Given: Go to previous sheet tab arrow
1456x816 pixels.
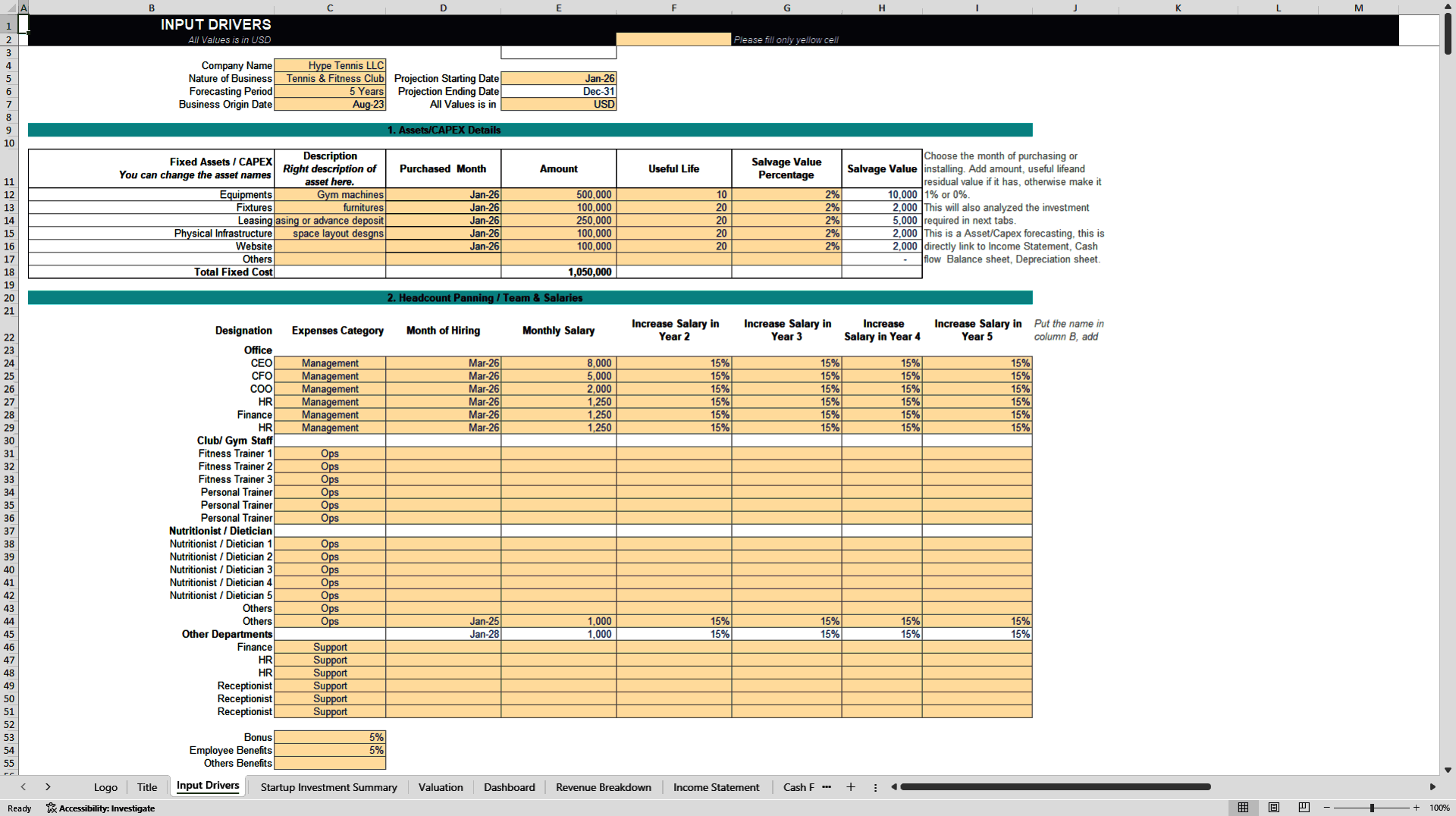Looking at the screenshot, I should [x=24, y=787].
